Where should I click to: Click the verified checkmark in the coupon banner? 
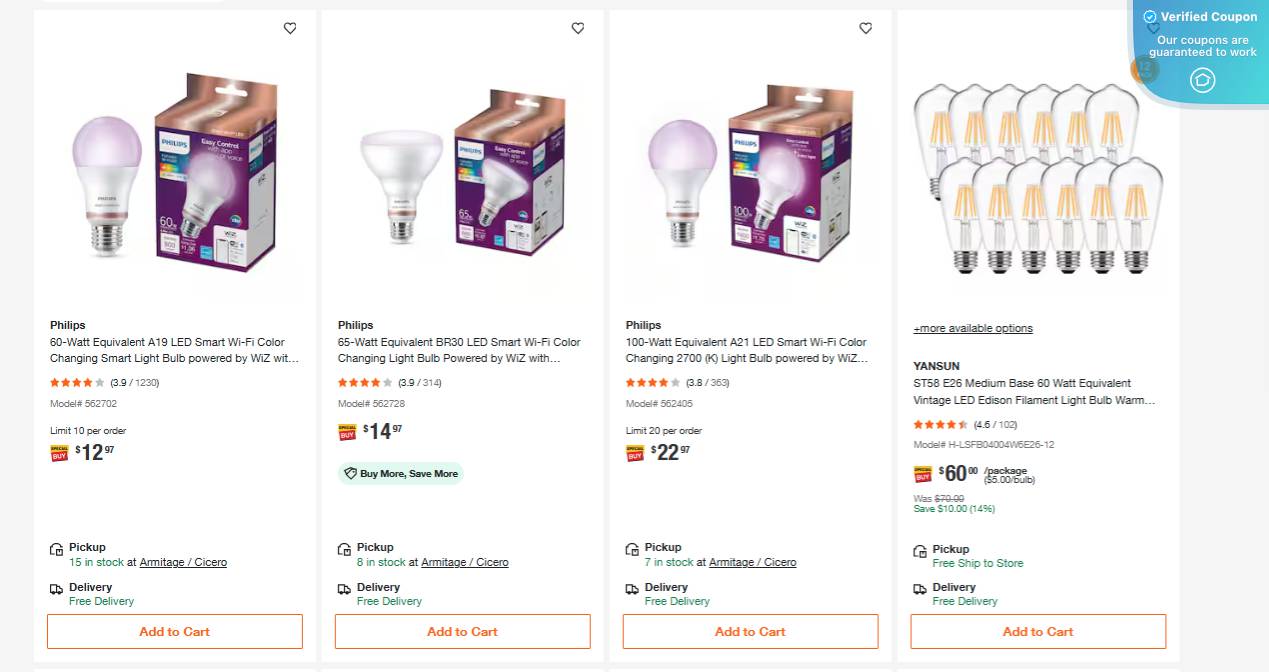coord(1149,16)
